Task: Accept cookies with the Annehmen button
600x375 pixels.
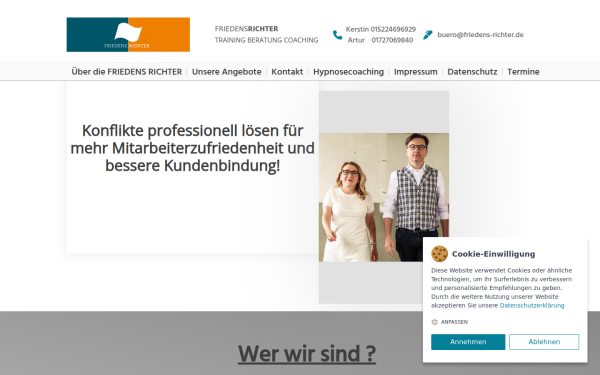Action: (468, 342)
